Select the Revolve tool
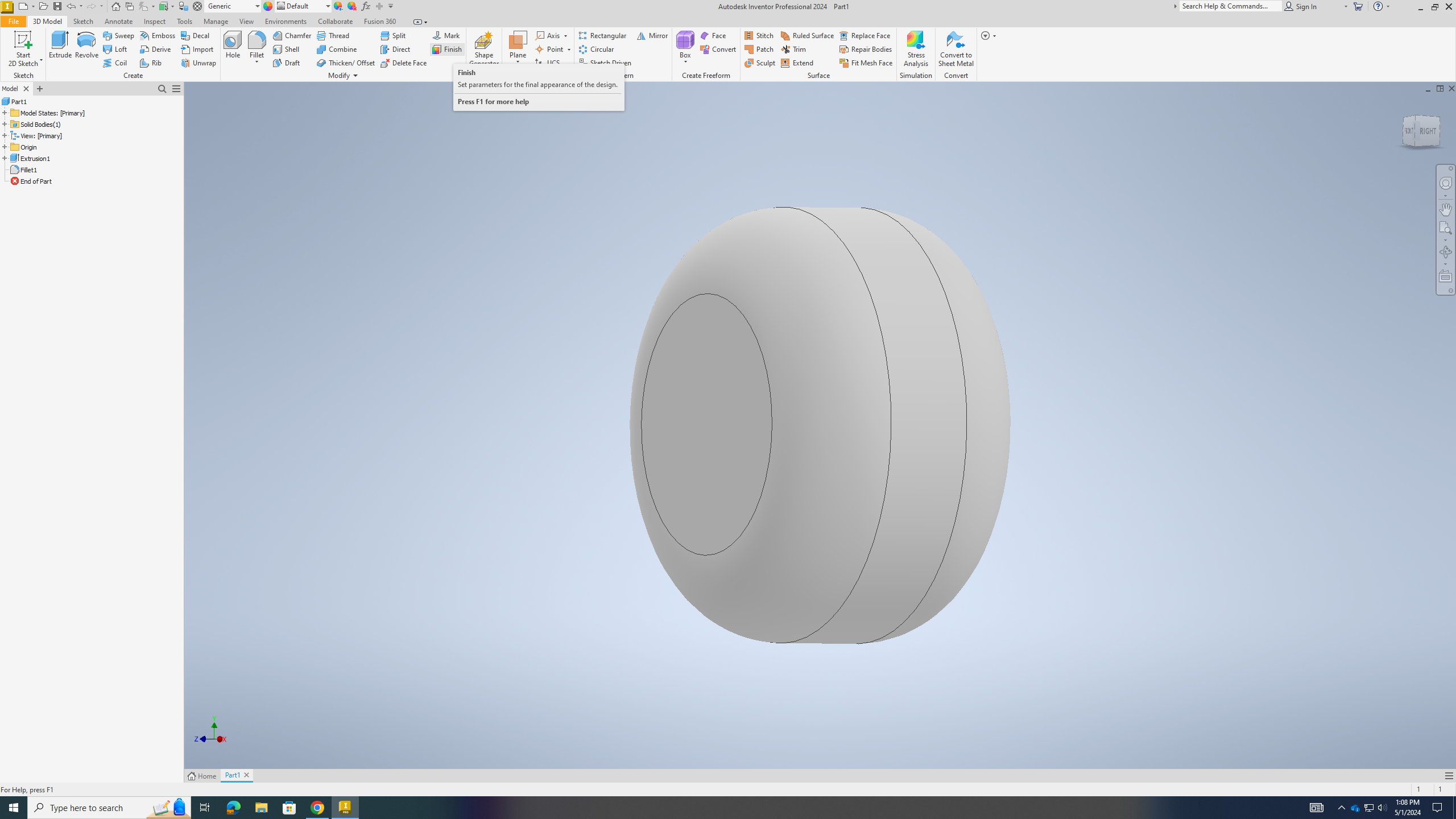Image resolution: width=1456 pixels, height=819 pixels. pos(86,45)
